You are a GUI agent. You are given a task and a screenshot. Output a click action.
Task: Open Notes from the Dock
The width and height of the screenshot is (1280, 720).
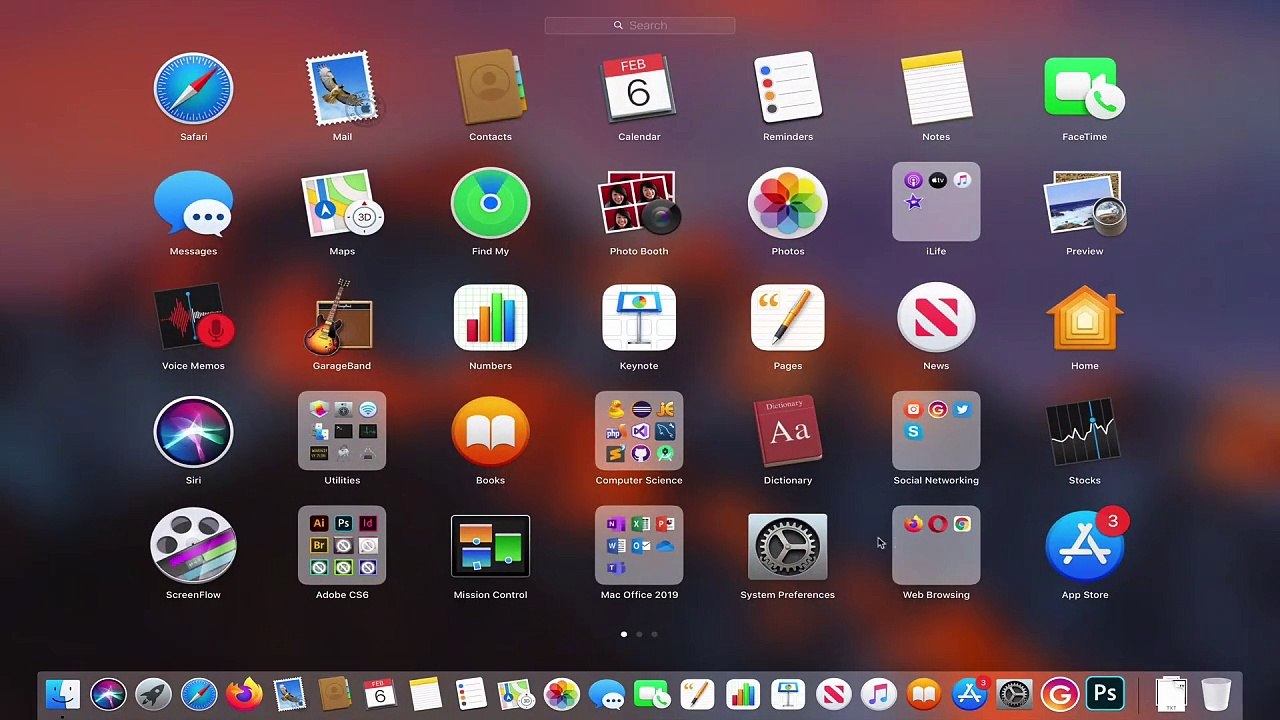tap(425, 694)
